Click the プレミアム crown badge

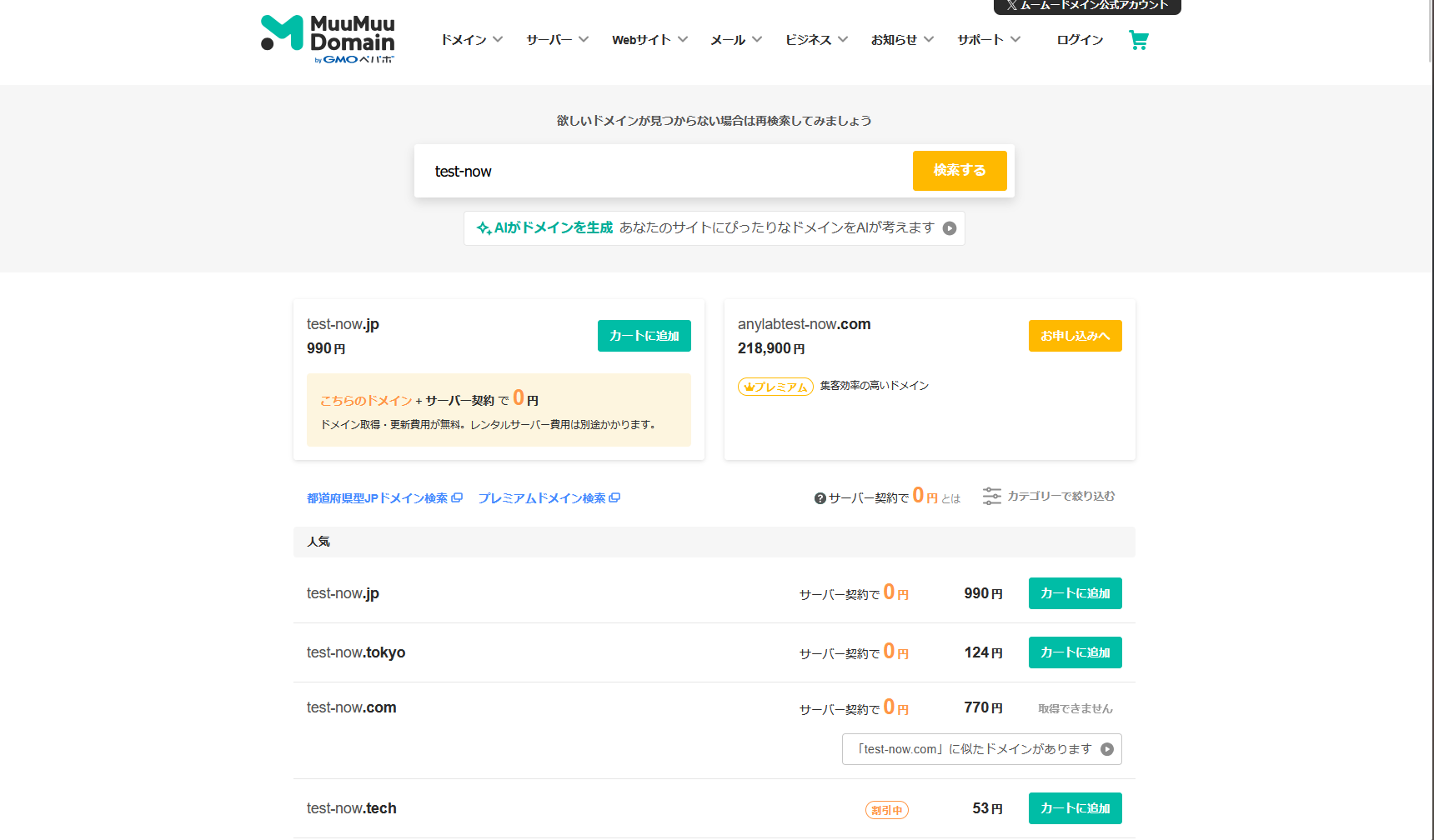775,387
